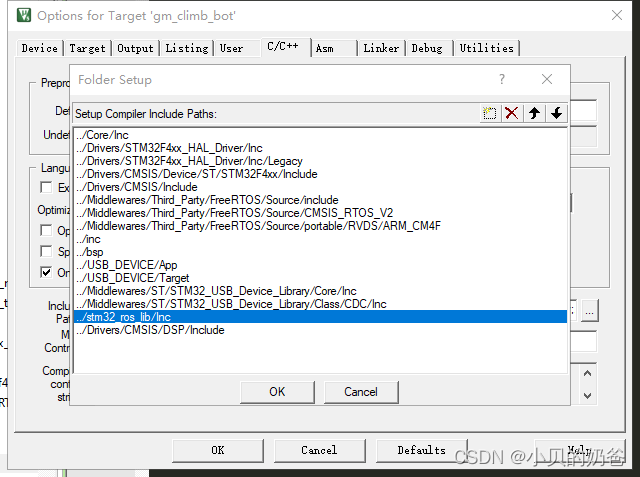Switch to the Listing tab

[187, 48]
